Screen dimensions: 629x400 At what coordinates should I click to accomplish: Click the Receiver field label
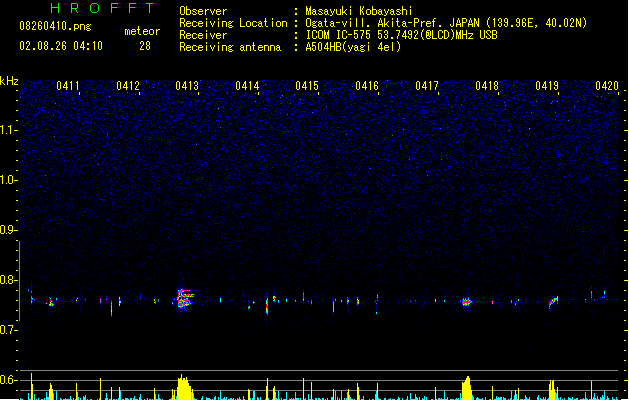(x=203, y=35)
